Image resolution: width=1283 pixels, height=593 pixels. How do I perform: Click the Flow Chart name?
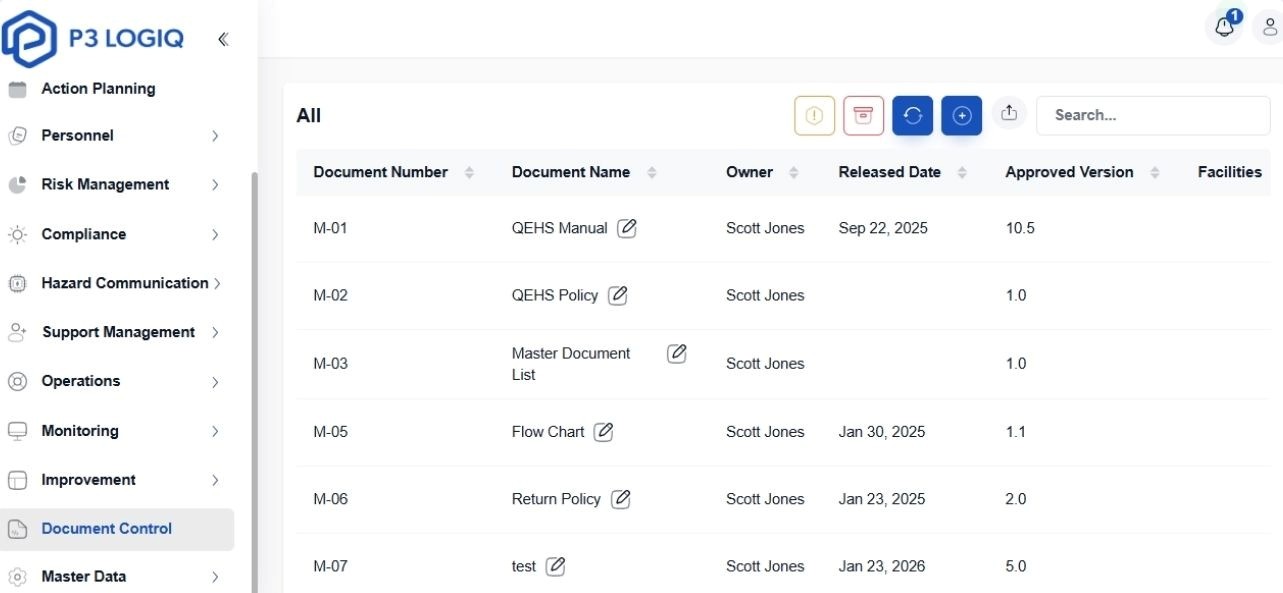click(548, 432)
